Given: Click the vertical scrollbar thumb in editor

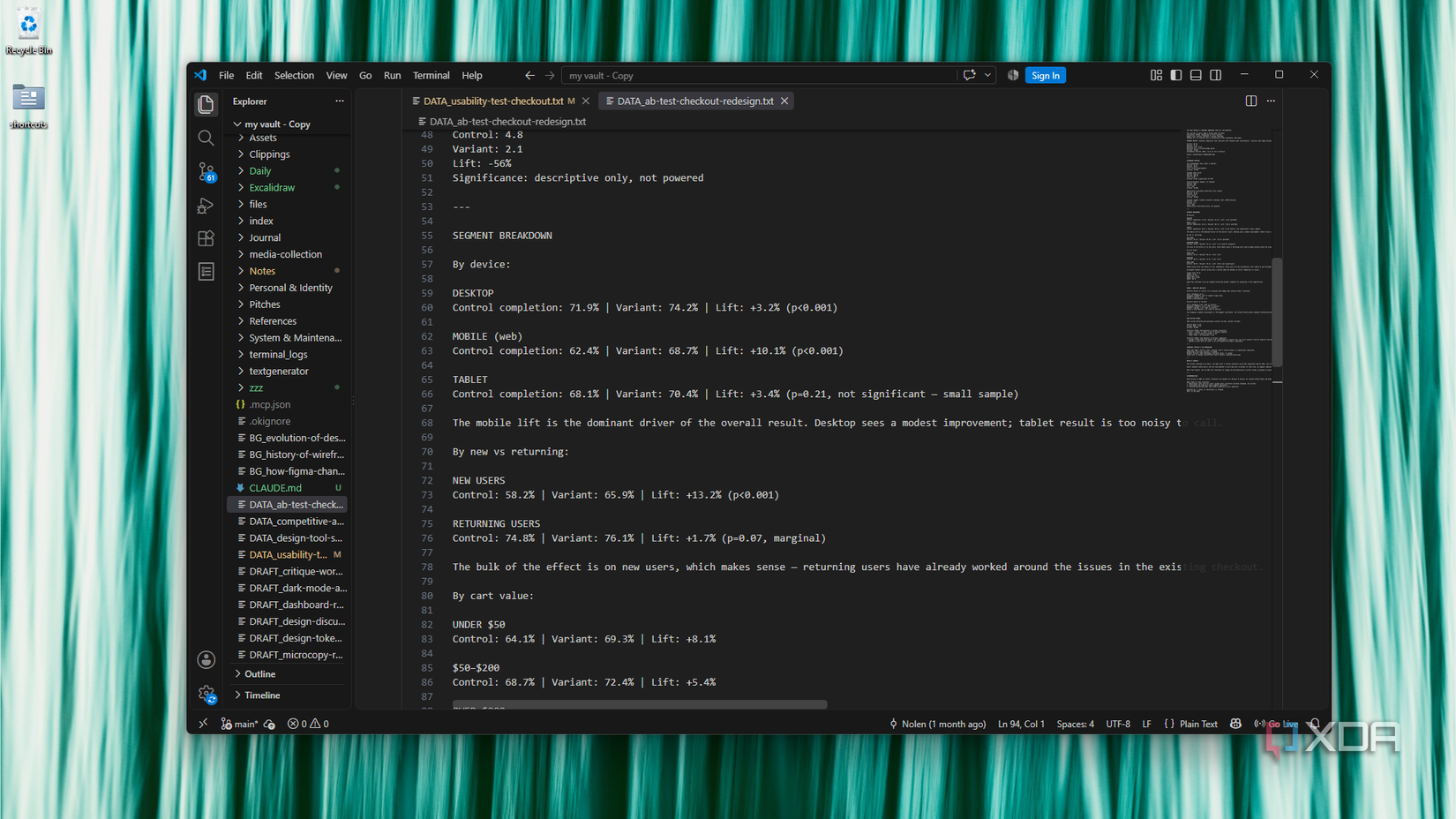Looking at the screenshot, I should coord(1277,312).
